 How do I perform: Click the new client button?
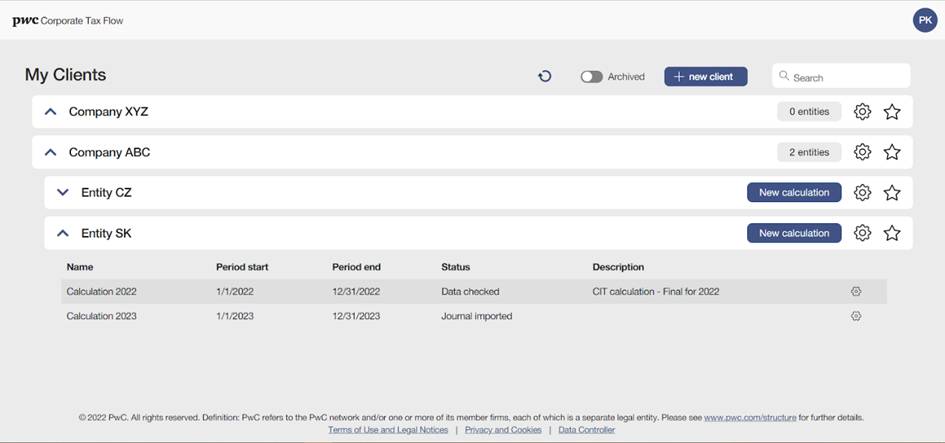click(x=705, y=76)
